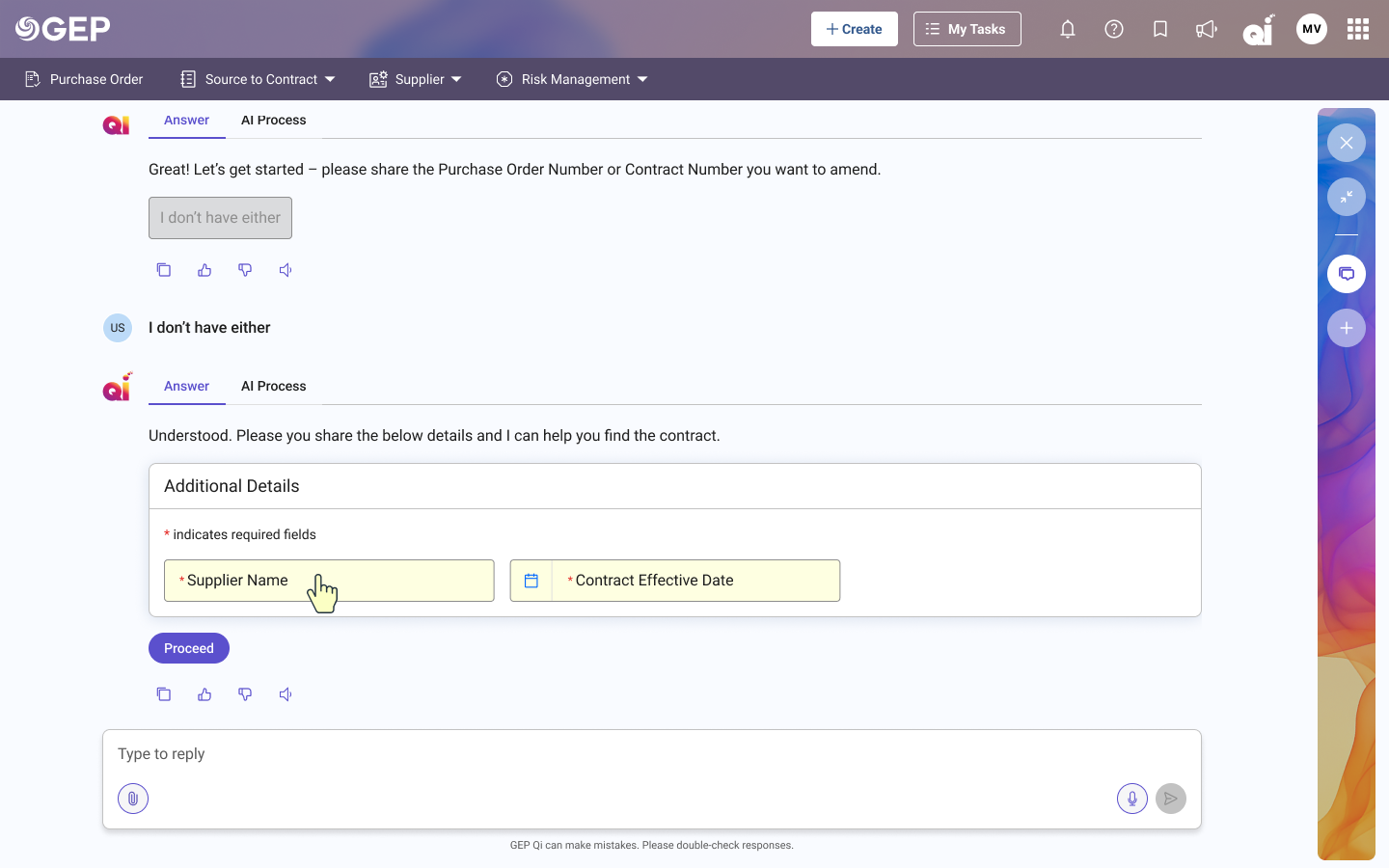Click the user avatar labeled US
The height and width of the screenshot is (868, 1389).
click(118, 328)
